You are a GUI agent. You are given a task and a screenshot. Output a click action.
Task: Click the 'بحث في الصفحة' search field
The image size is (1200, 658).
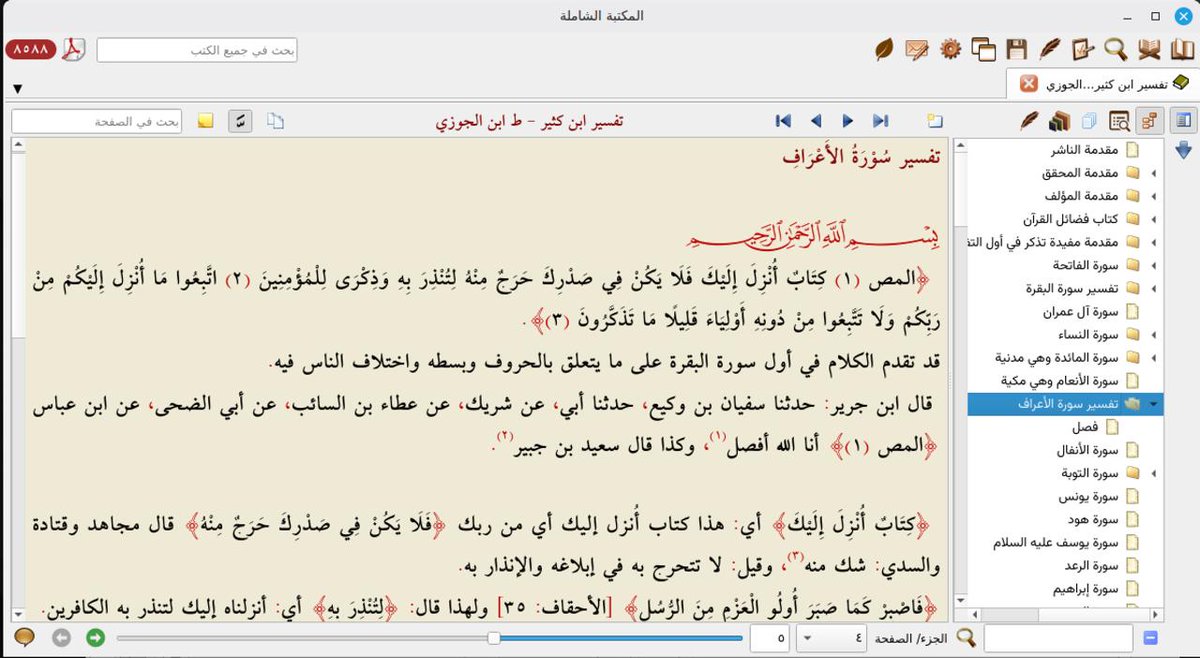click(x=98, y=121)
